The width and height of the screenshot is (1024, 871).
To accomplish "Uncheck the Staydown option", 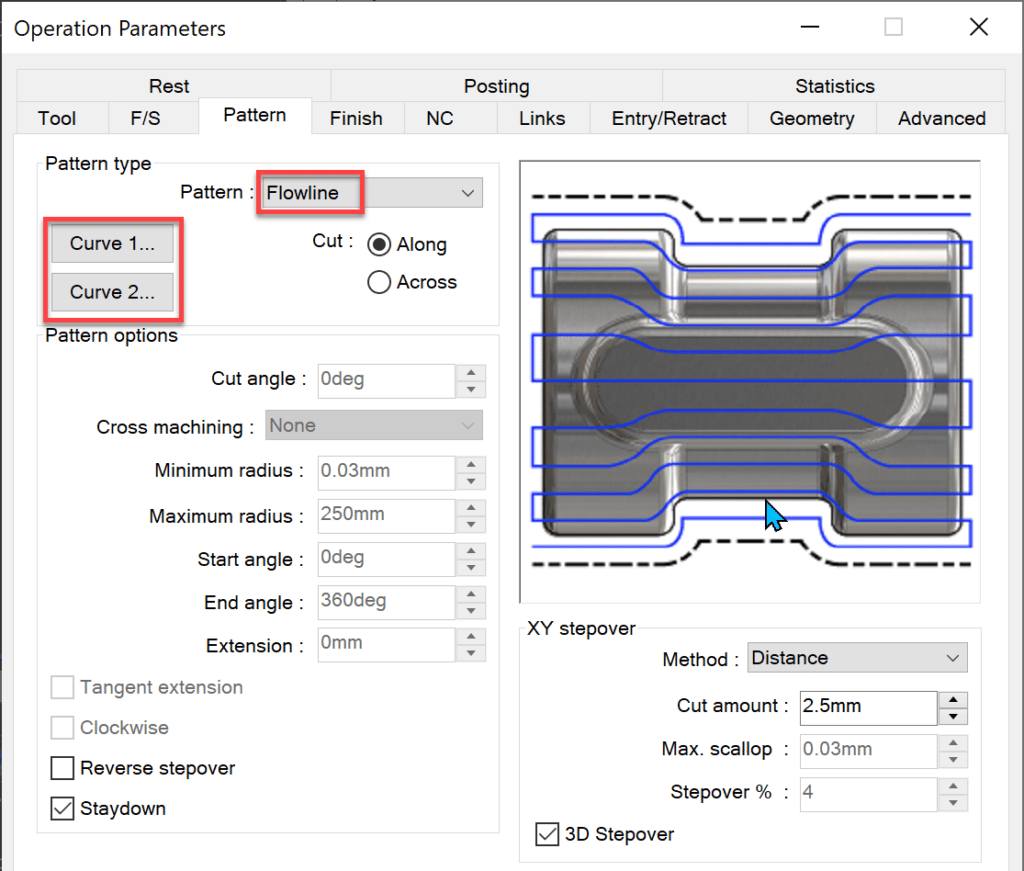I will coord(60,808).
